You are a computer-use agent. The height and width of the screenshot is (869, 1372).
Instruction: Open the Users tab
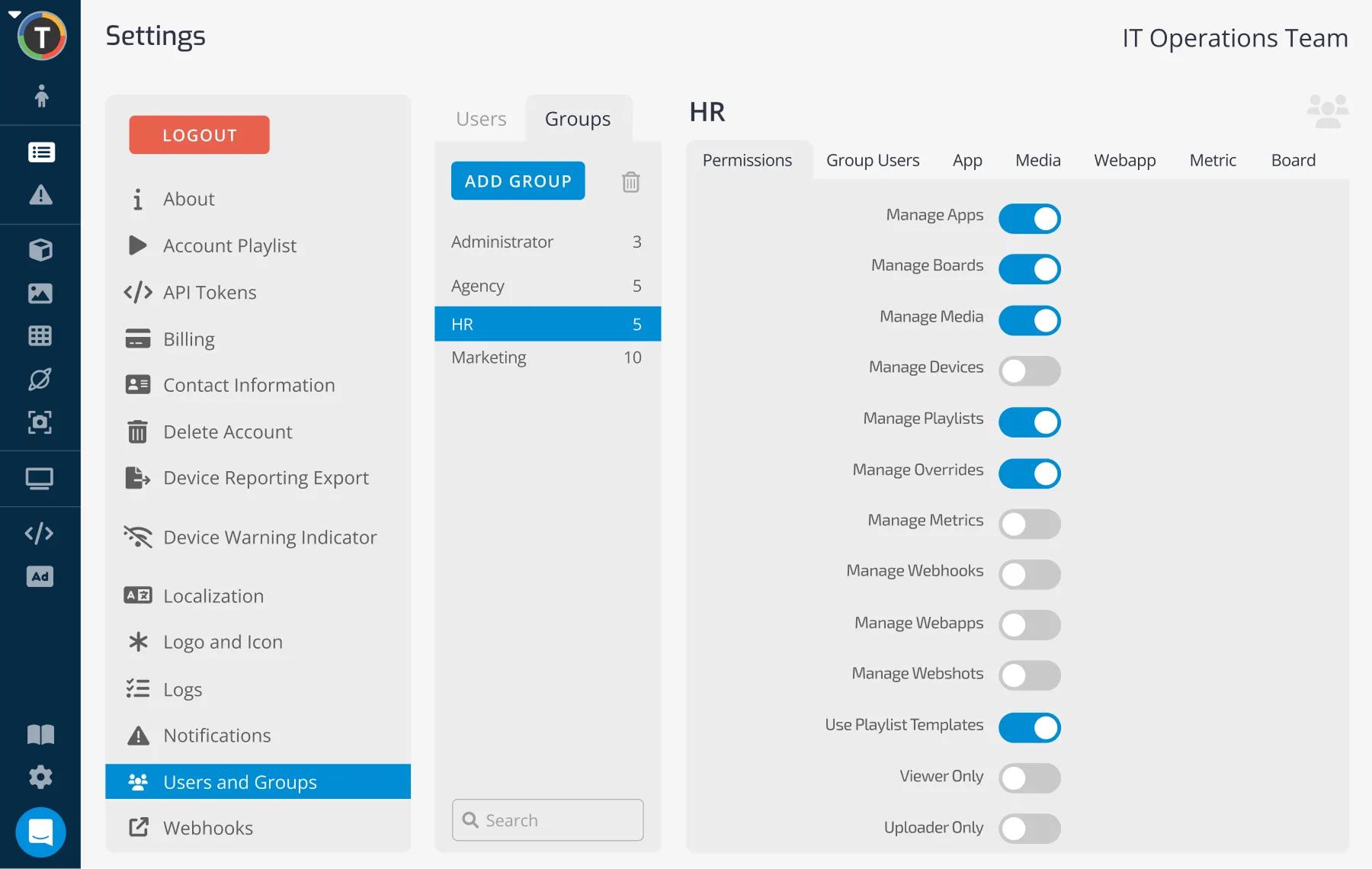(x=481, y=119)
